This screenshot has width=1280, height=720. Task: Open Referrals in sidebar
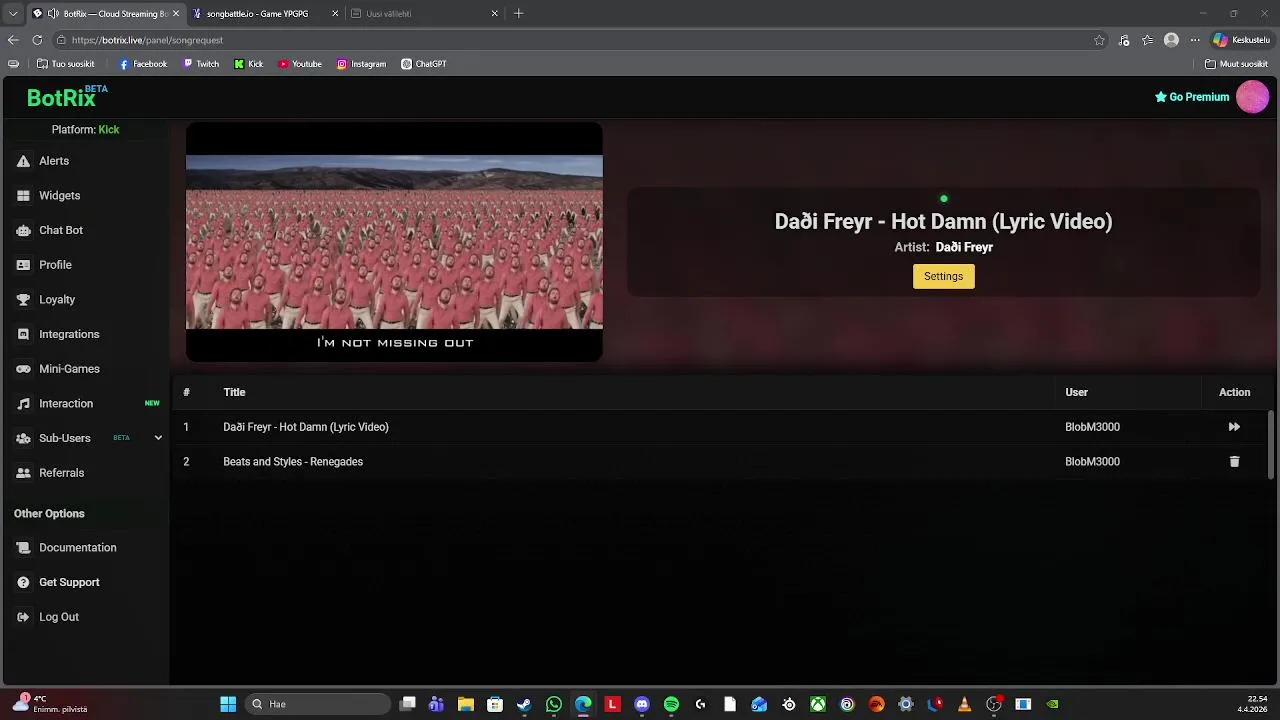(x=61, y=473)
